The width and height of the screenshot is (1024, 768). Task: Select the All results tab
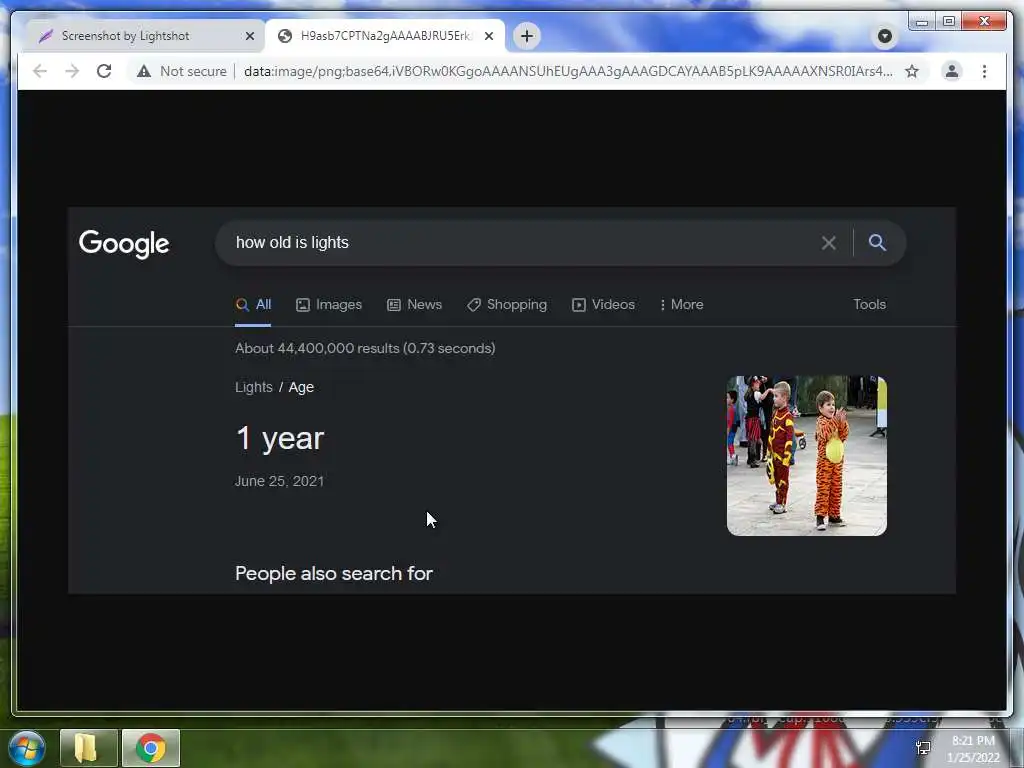coord(253,305)
